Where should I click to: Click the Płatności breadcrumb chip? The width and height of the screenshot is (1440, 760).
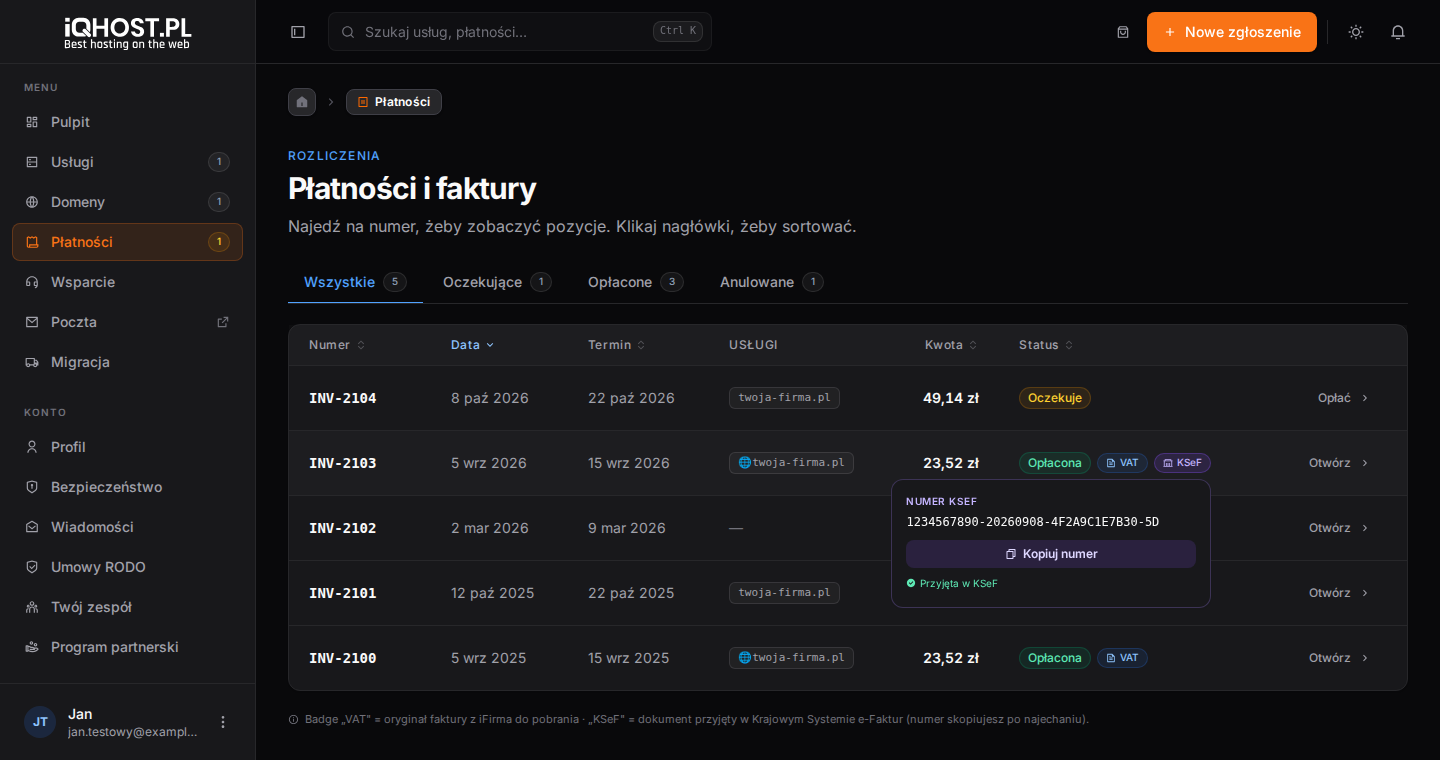(394, 102)
